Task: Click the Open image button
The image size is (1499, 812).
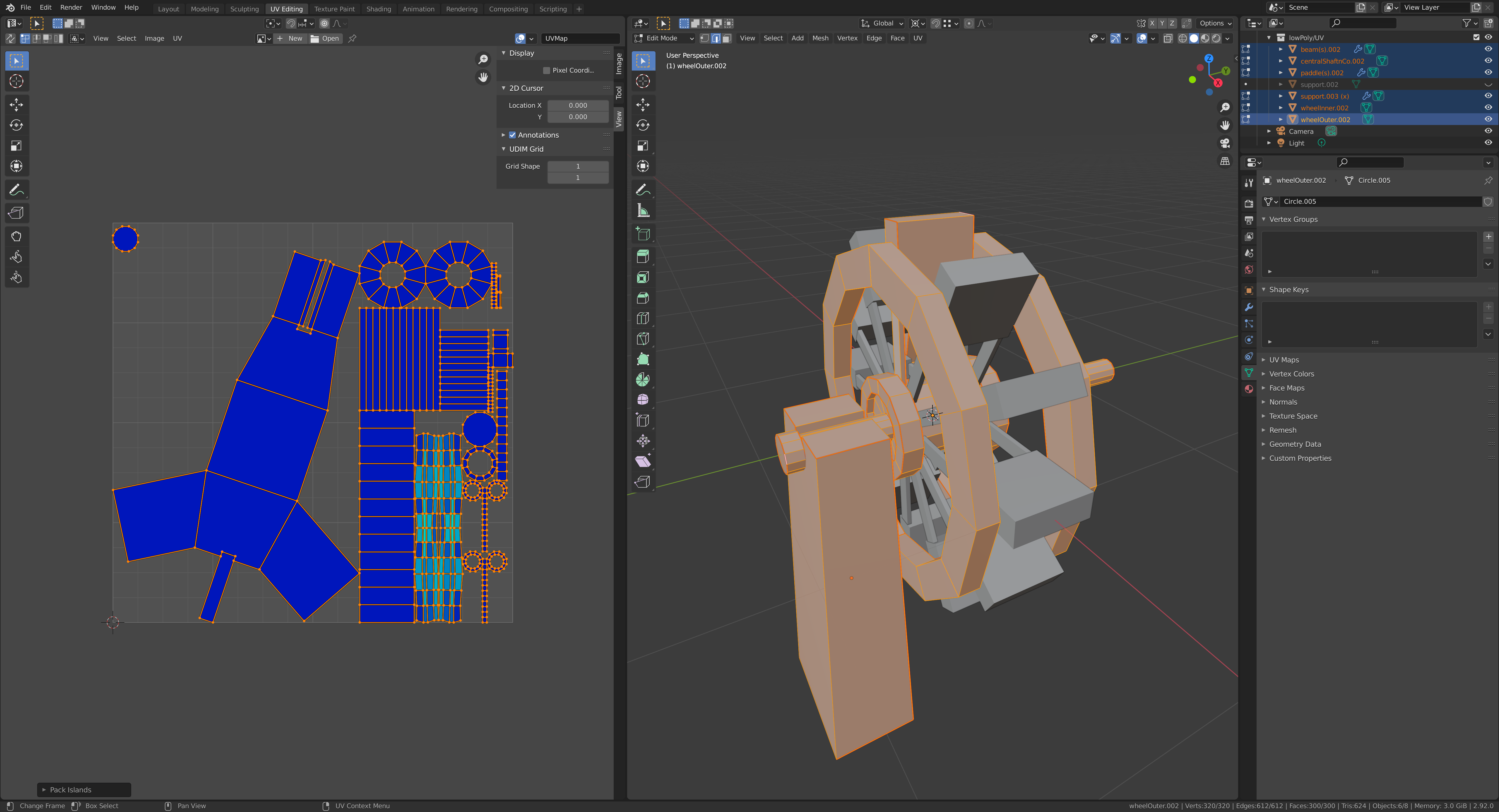Action: coord(325,38)
